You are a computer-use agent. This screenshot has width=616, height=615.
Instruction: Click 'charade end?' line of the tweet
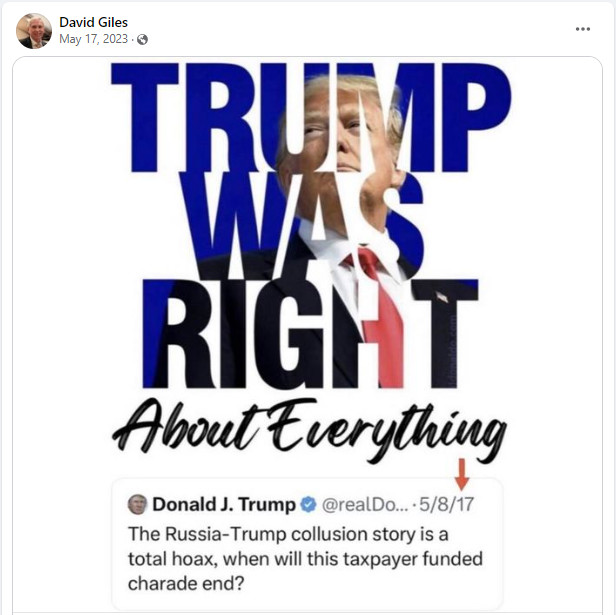click(186, 584)
